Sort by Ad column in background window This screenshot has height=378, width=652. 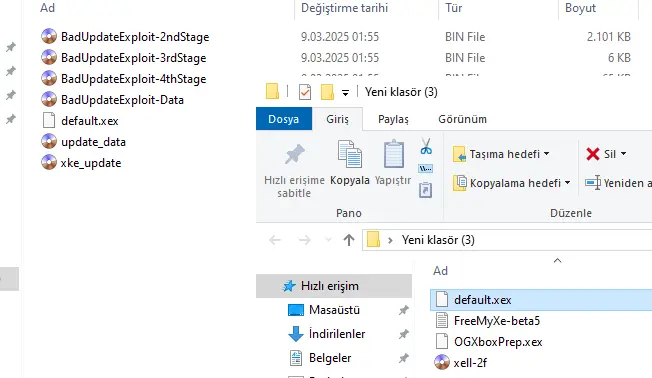47,8
